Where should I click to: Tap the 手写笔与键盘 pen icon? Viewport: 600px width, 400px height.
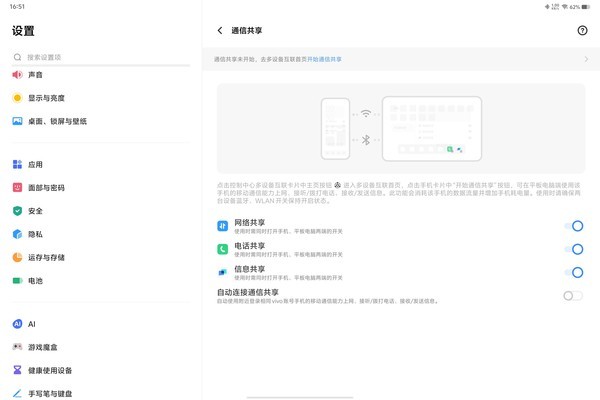pyautogui.click(x=17, y=393)
